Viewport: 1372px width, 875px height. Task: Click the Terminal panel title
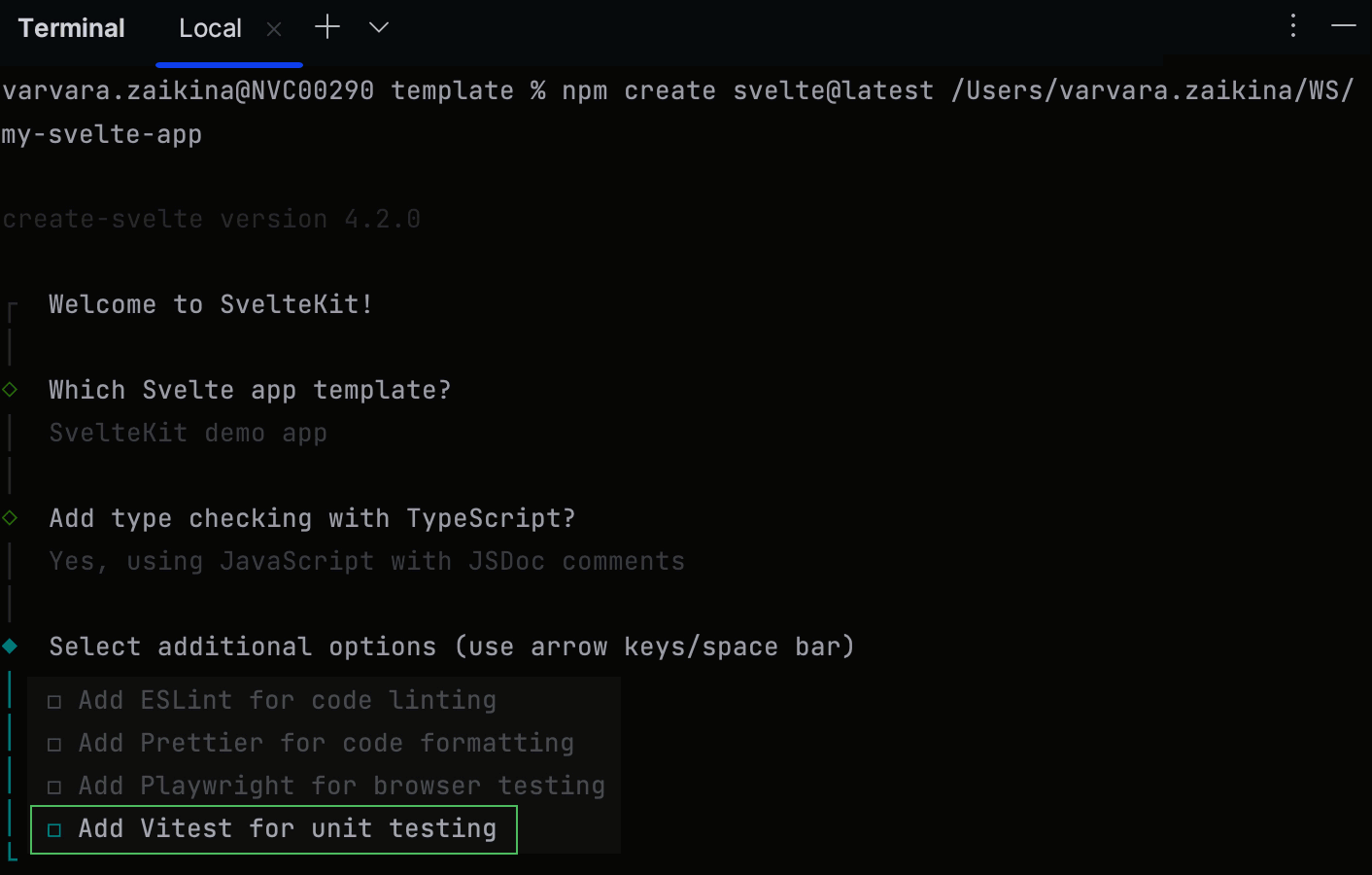coord(71,28)
